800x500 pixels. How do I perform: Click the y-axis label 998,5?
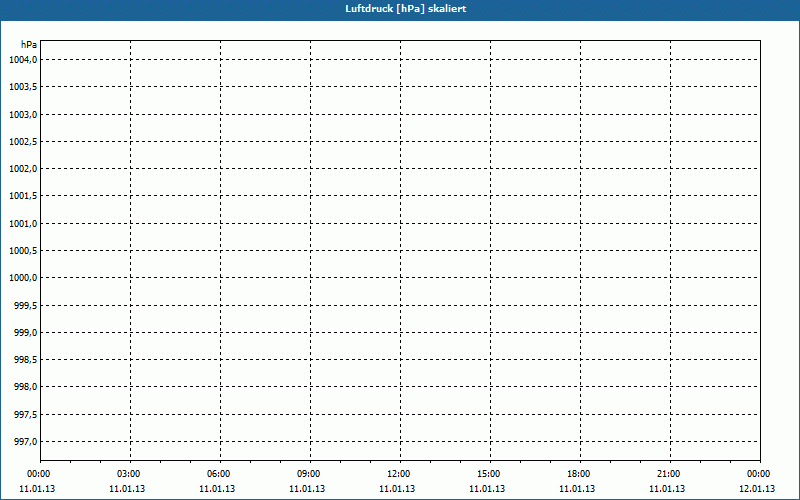pos(26,360)
